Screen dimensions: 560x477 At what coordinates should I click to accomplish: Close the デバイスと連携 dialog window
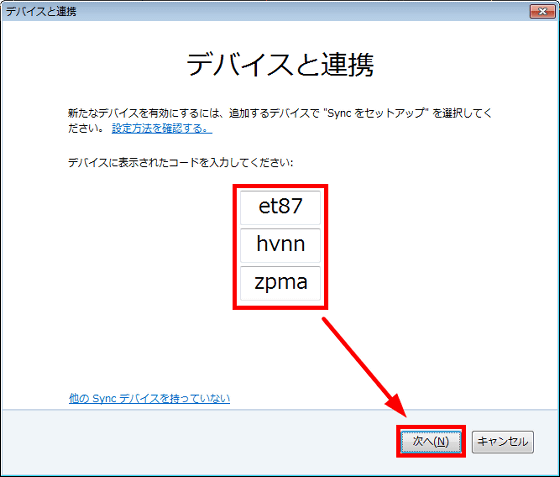542,11
